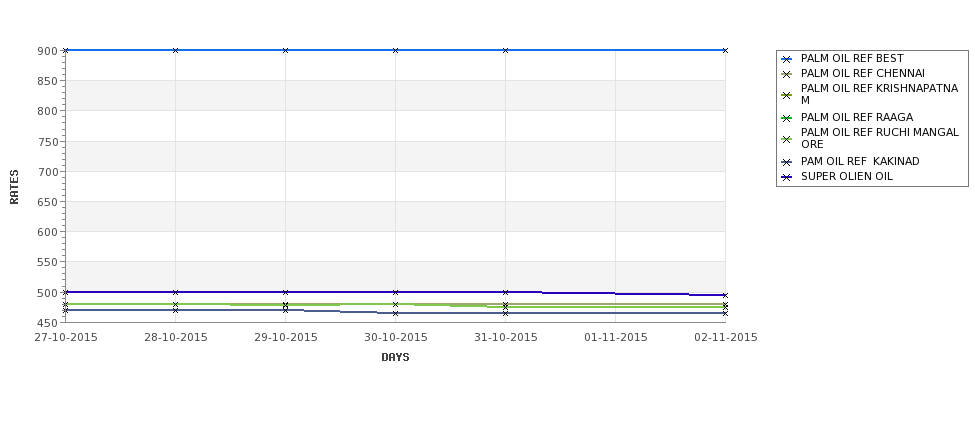Select the 01-11-2015 x-axis date label
This screenshot has width=975, height=429.
click(x=616, y=338)
